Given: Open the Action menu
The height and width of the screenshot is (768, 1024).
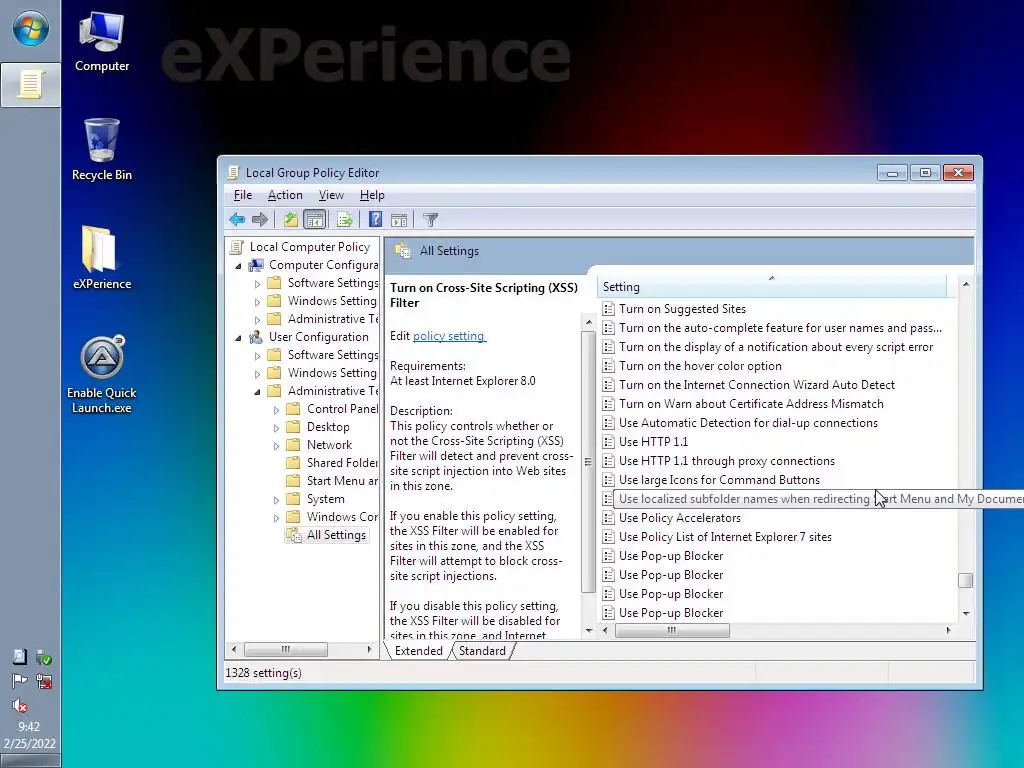Looking at the screenshot, I should [285, 195].
